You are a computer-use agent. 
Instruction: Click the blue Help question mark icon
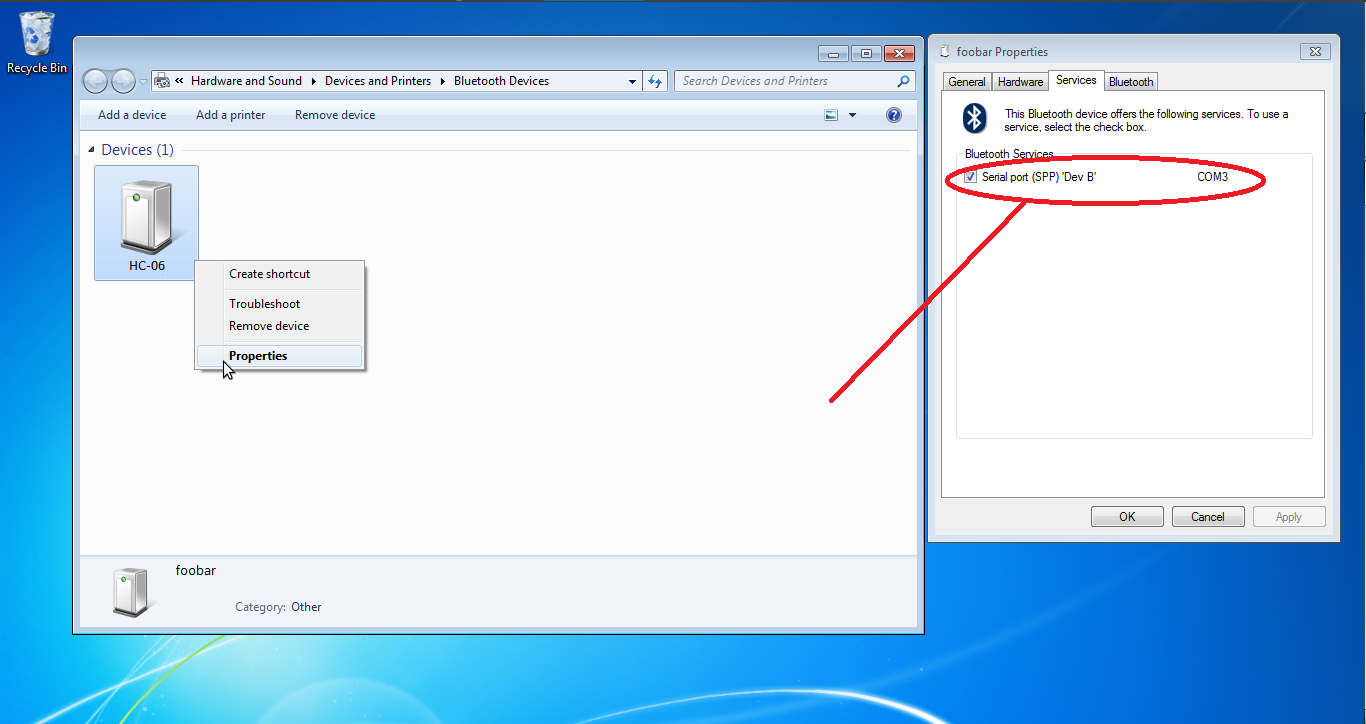(x=894, y=115)
